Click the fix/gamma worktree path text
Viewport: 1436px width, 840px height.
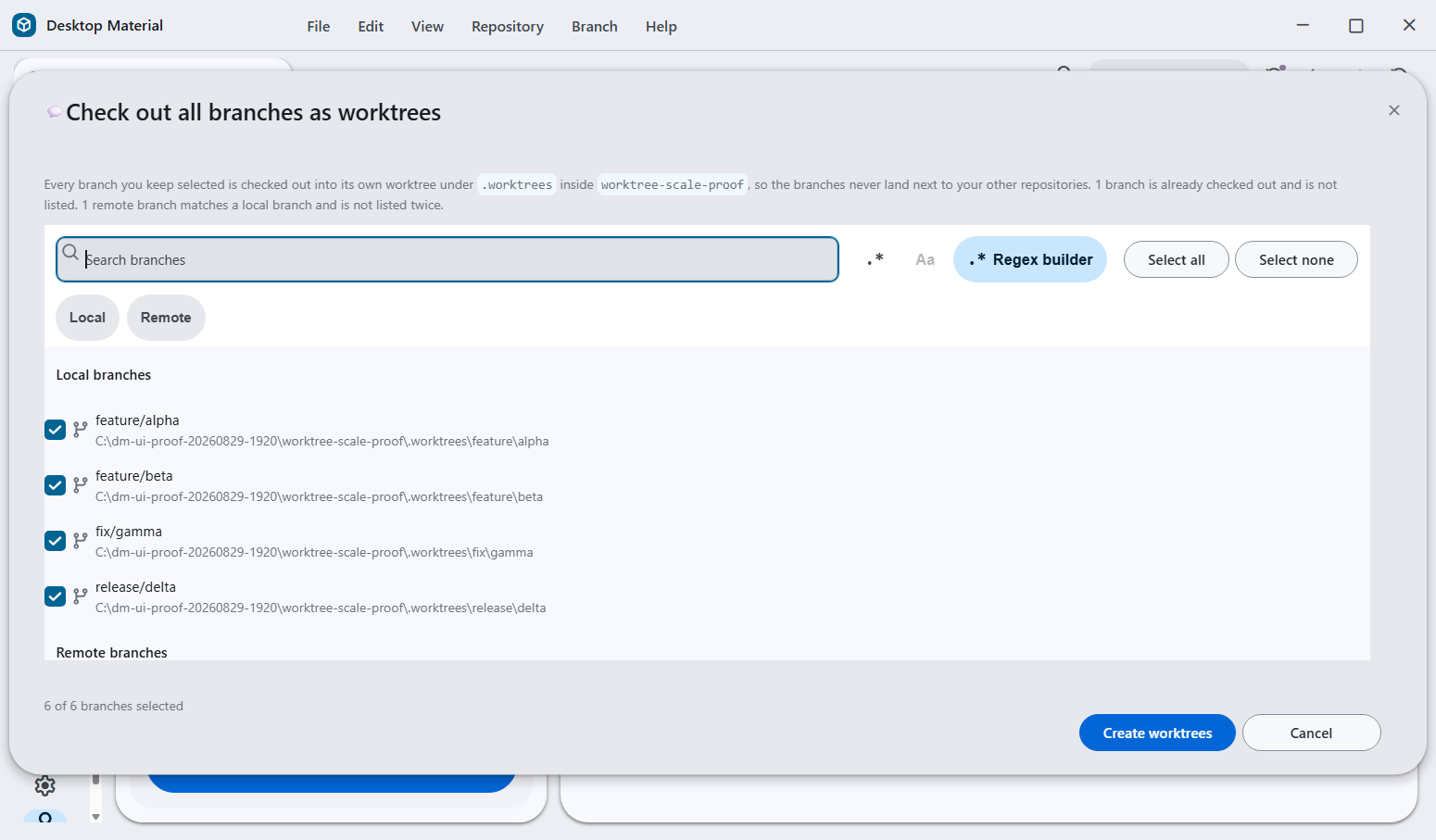[314, 553]
